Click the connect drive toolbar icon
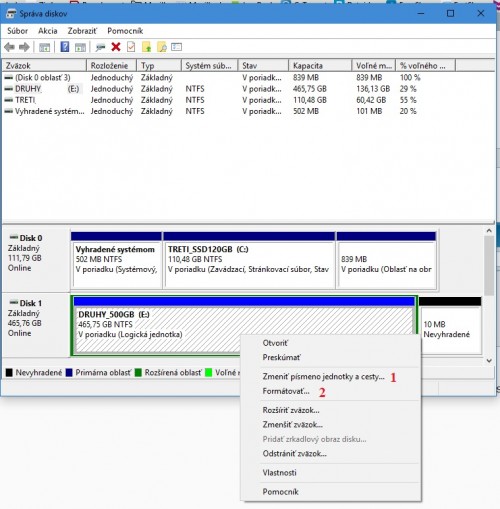 (100, 47)
